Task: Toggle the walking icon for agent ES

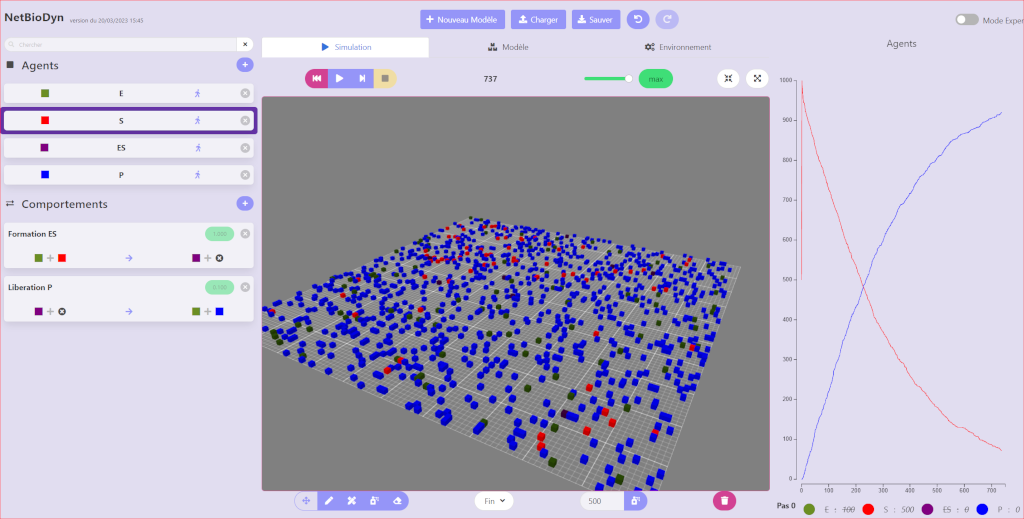Action: 197,147
